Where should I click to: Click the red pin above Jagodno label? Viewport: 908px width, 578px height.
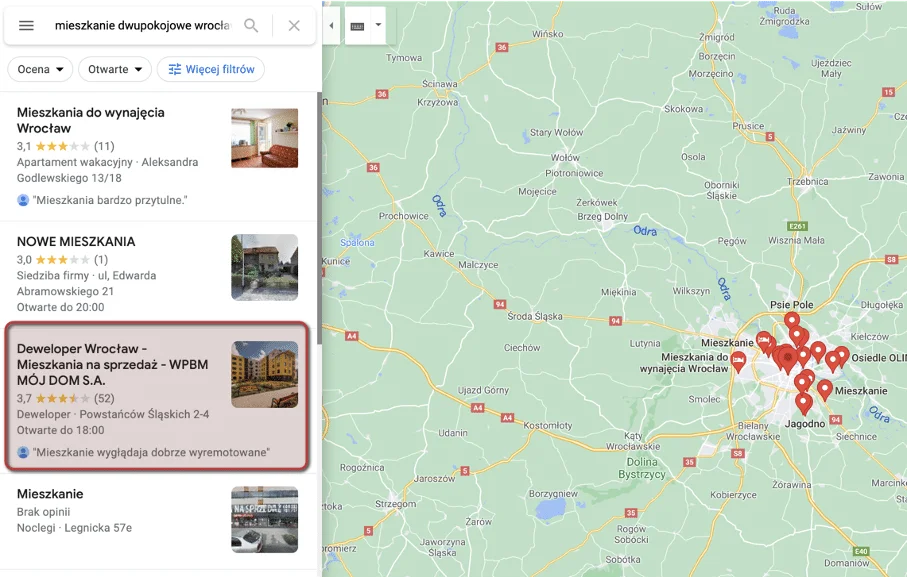point(803,404)
